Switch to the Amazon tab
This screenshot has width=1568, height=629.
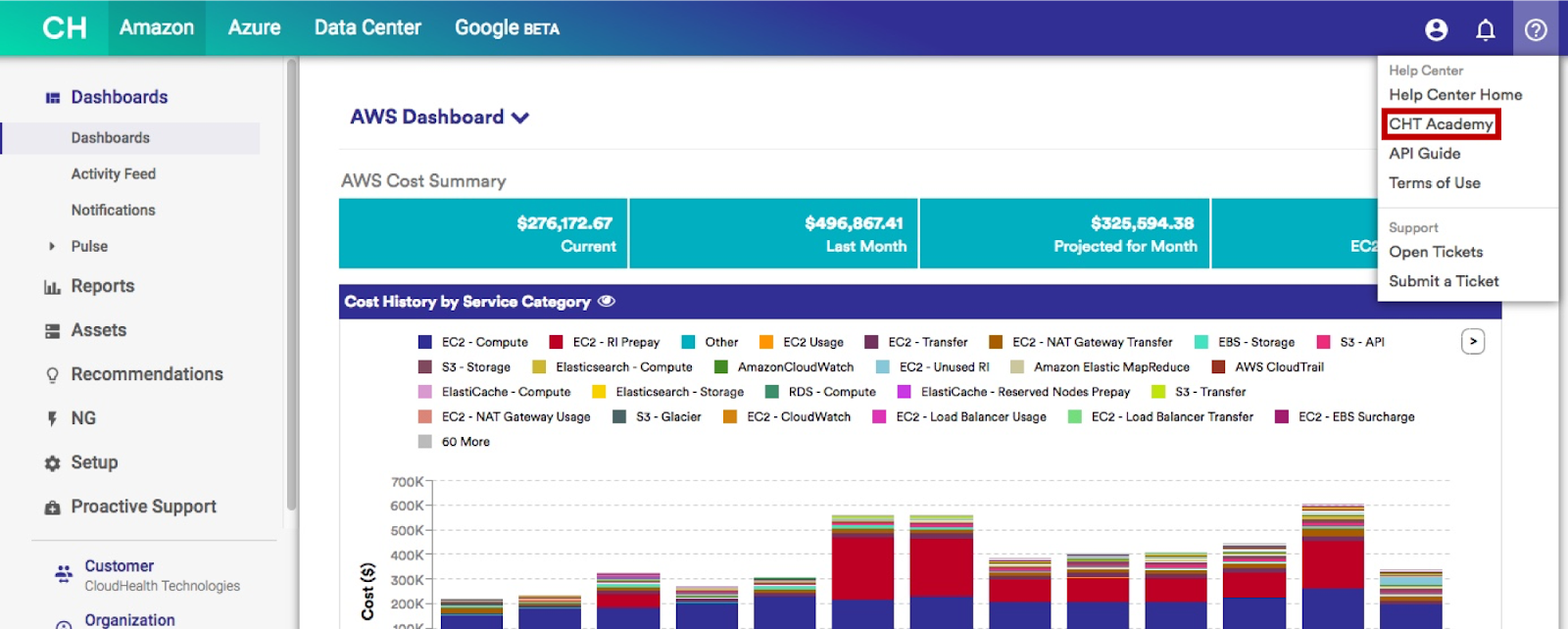pos(157,27)
